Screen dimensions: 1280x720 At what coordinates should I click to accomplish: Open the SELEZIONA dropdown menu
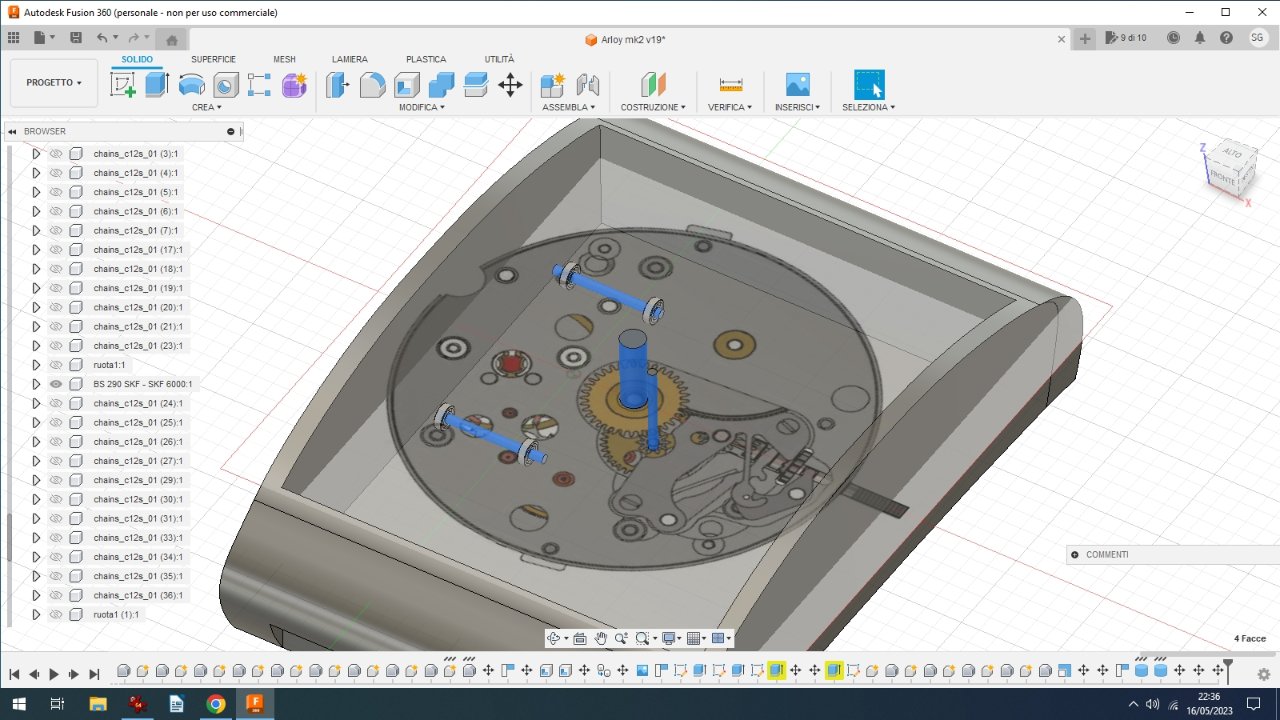pyautogui.click(x=868, y=107)
